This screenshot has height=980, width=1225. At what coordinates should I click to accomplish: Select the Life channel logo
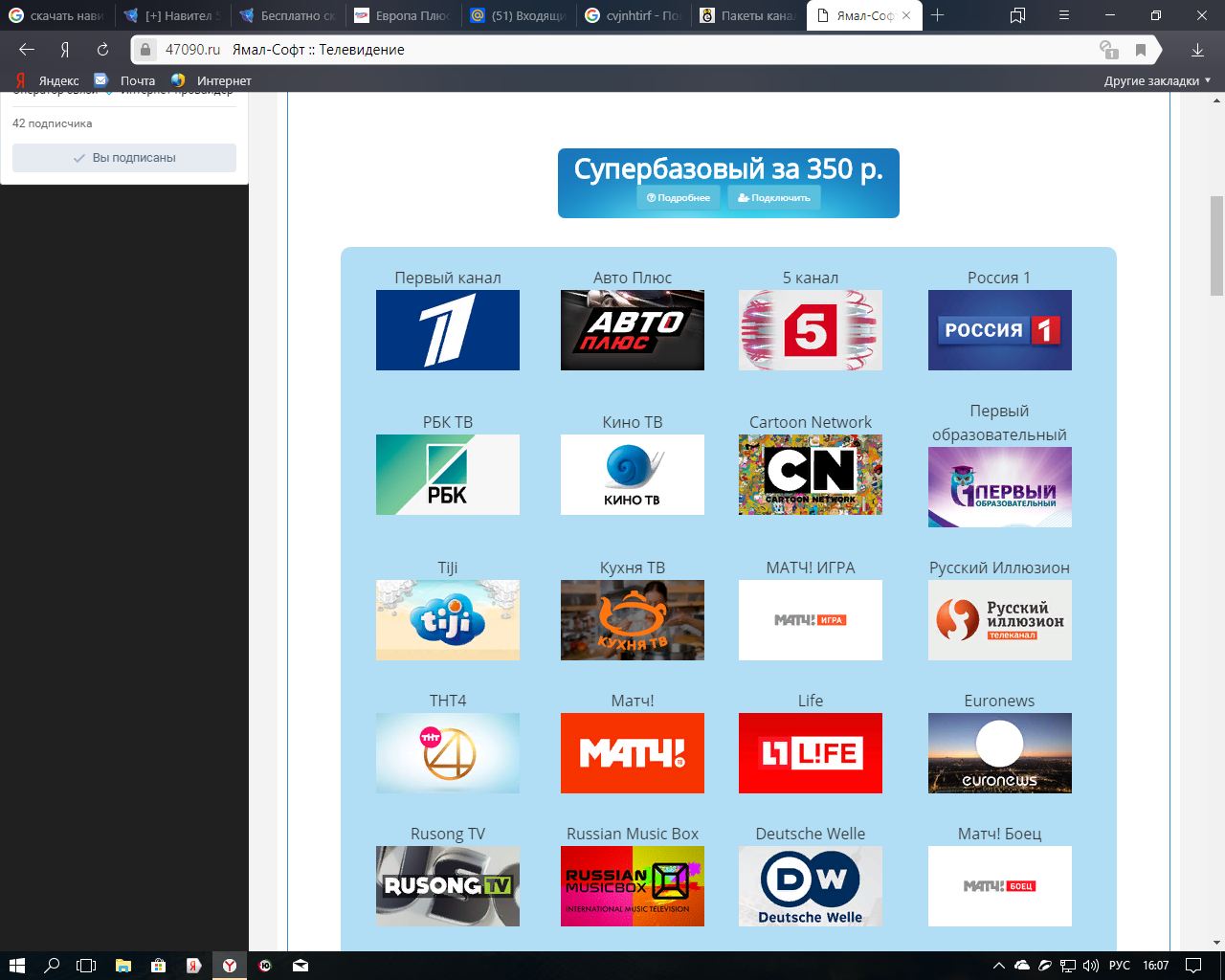(x=811, y=753)
